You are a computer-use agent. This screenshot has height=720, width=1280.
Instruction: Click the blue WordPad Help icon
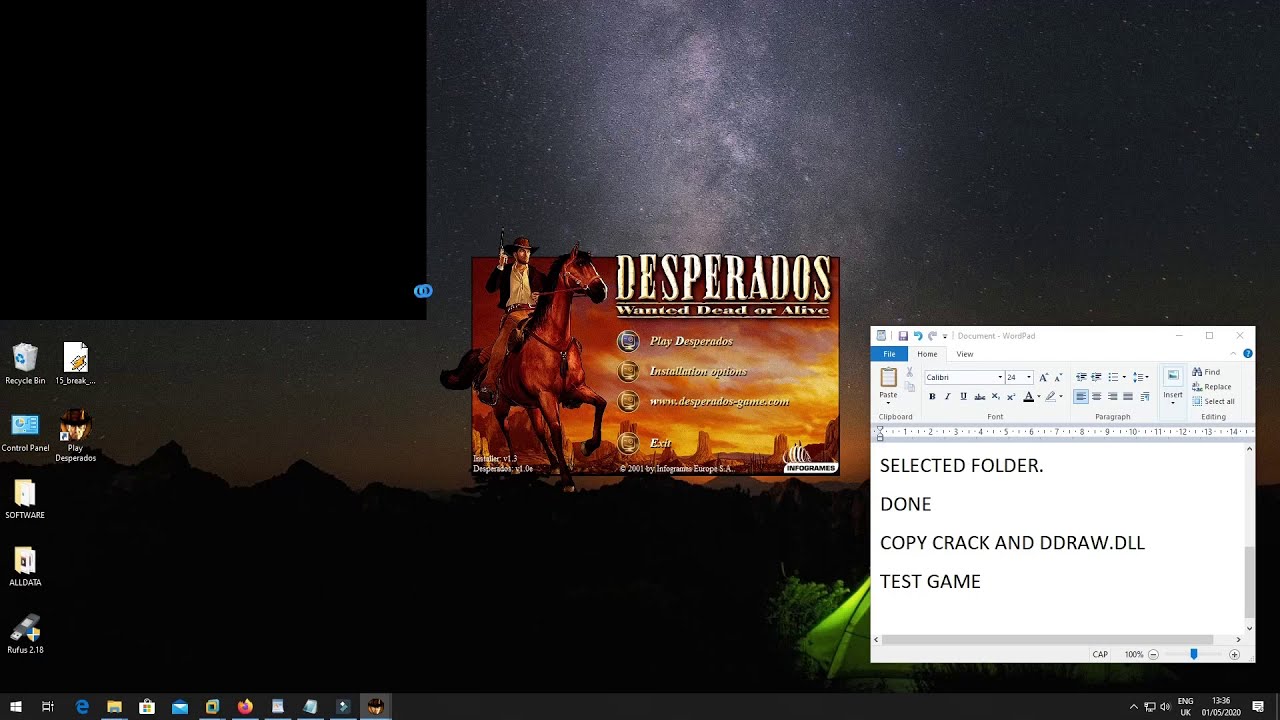click(1248, 354)
